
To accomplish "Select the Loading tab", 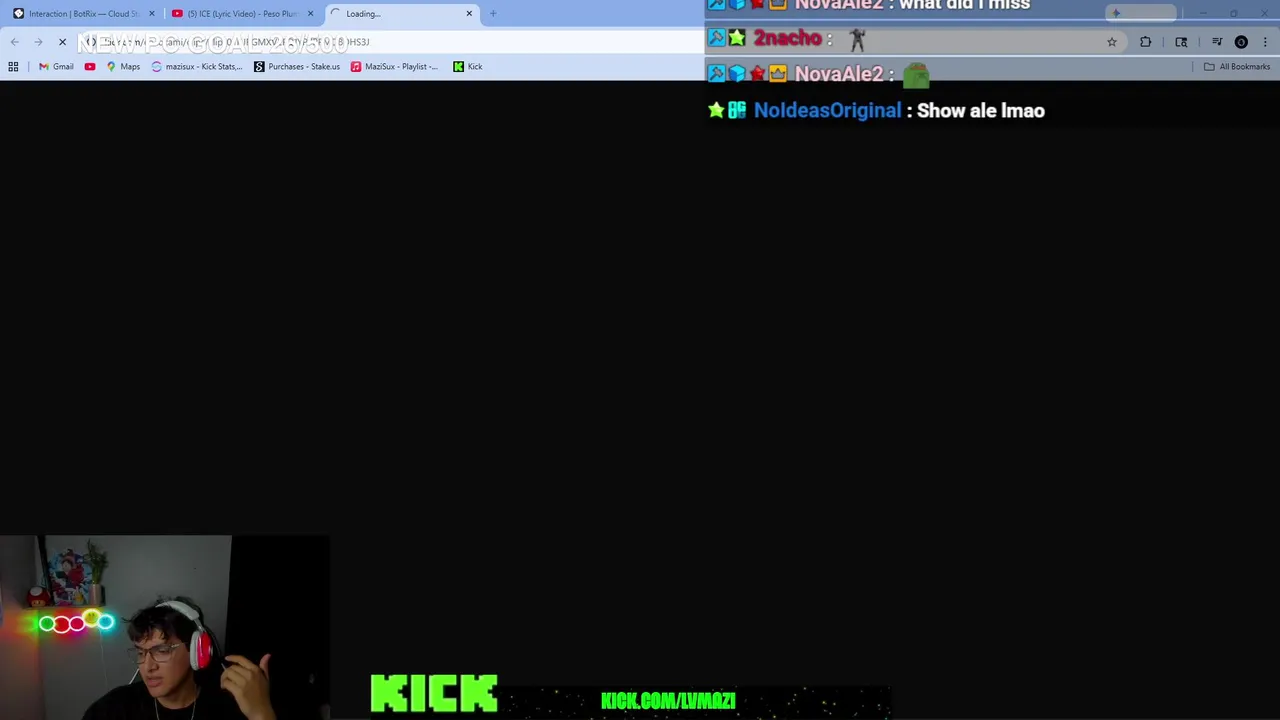I will [402, 14].
